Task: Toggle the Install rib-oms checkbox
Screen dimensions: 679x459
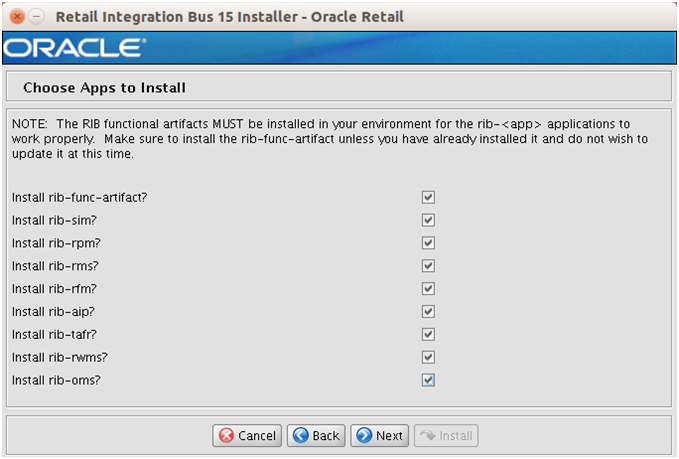Action: coord(428,380)
